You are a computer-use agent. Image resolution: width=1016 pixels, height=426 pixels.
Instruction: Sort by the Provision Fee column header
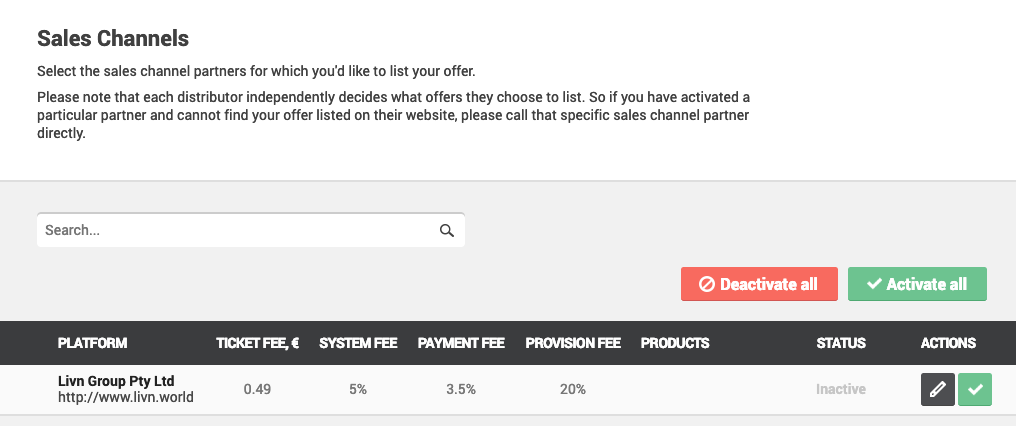[573, 343]
